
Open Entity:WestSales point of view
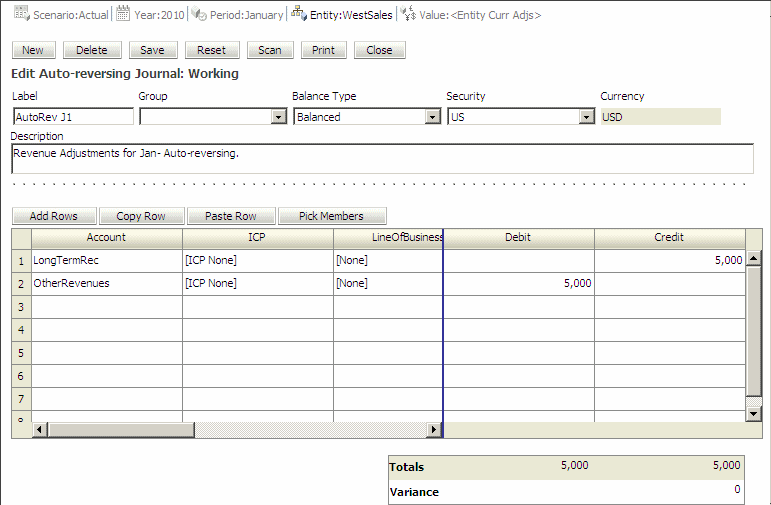pyautogui.click(x=351, y=15)
